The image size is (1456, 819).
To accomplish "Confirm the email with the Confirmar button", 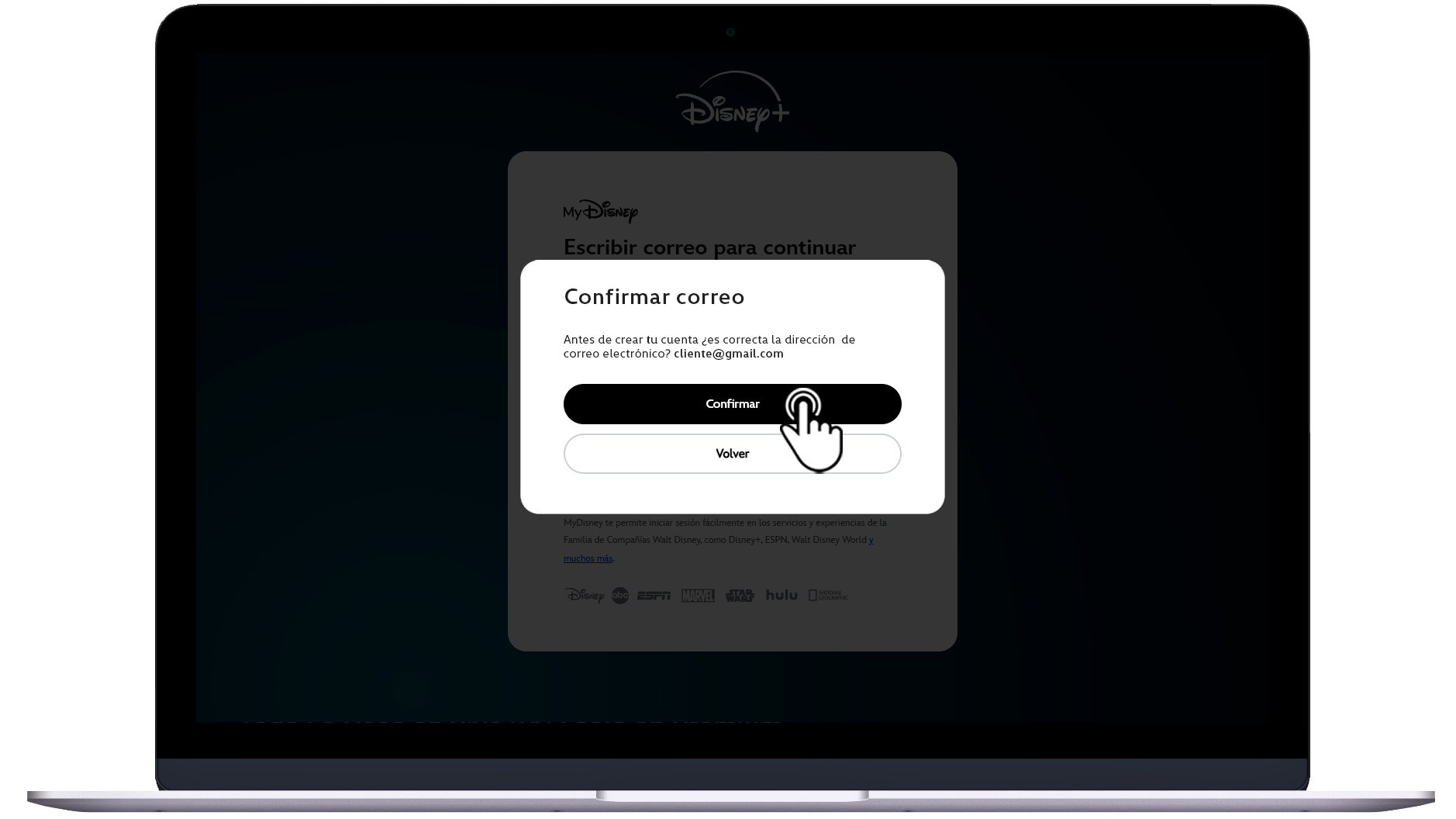I will (732, 404).
